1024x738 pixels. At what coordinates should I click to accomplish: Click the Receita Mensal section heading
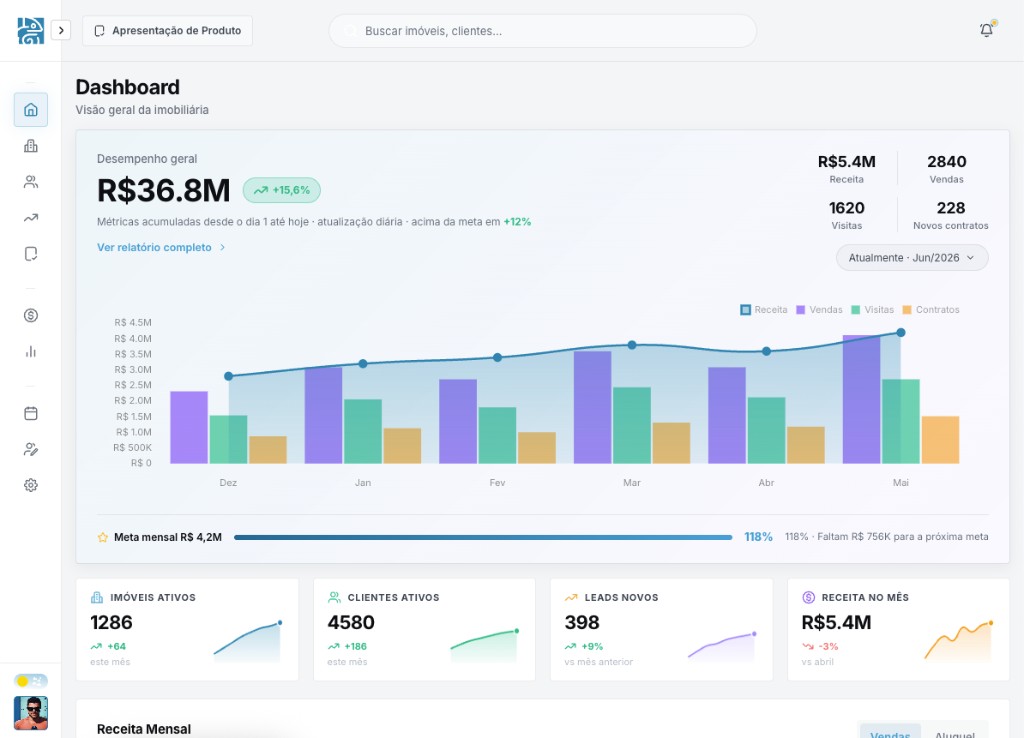(x=144, y=729)
